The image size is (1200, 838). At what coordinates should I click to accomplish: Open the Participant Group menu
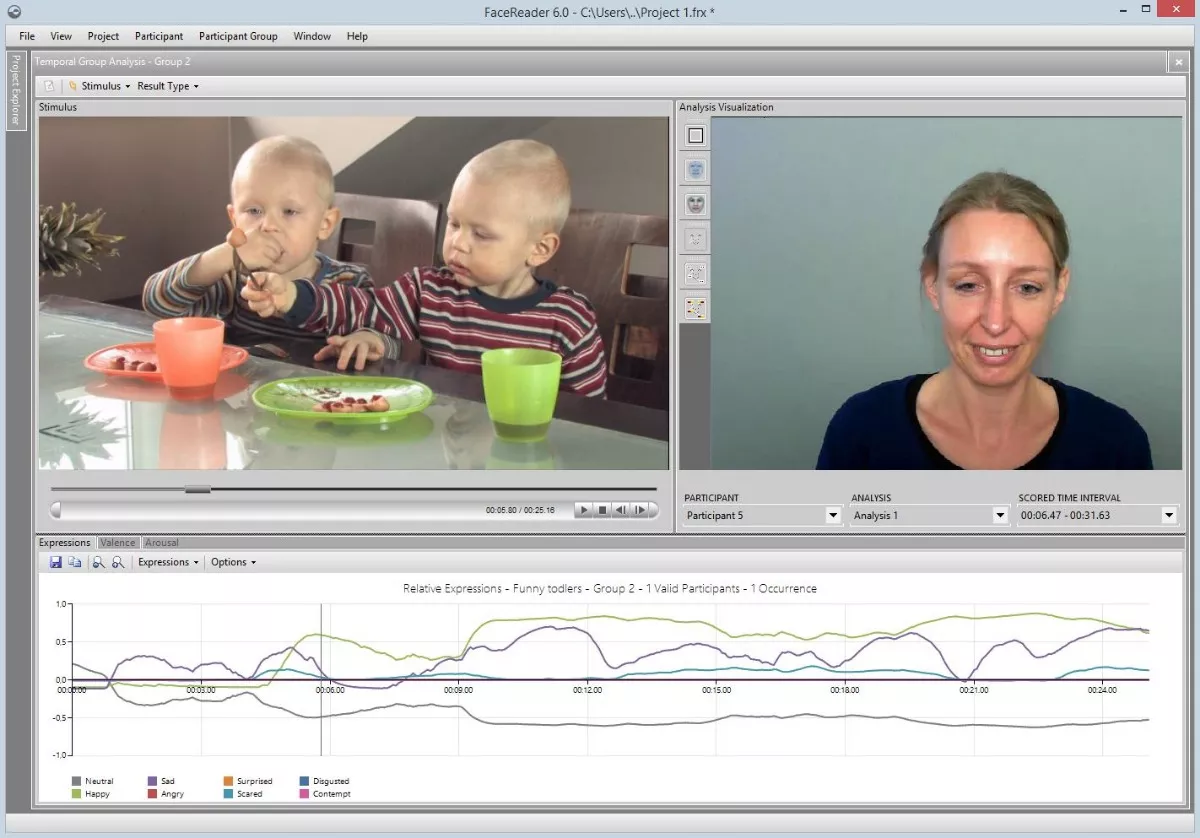click(x=238, y=36)
